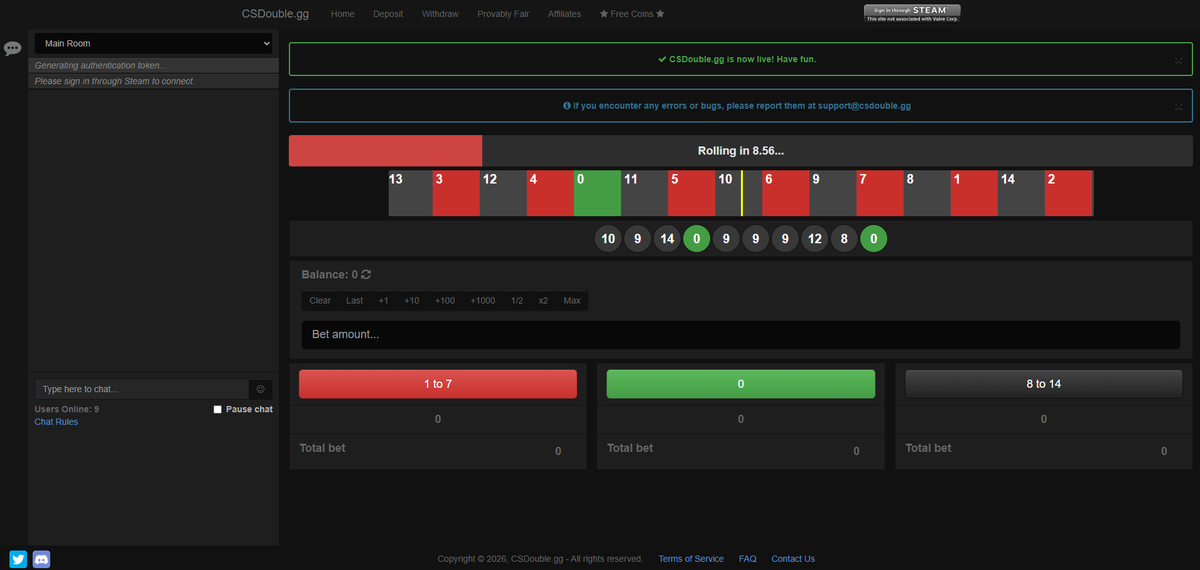Click the 12 history ball
This screenshot has width=1200, height=570.
click(815, 239)
